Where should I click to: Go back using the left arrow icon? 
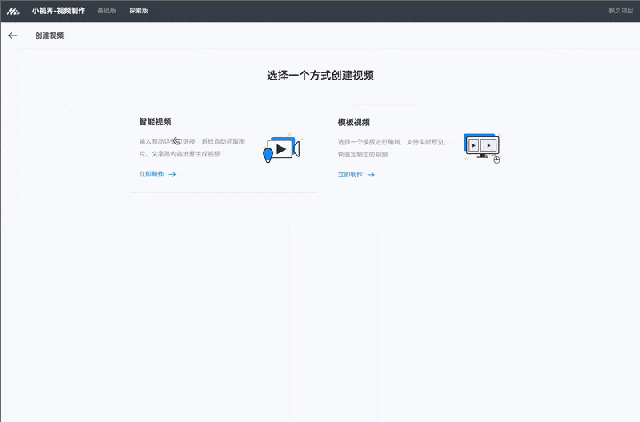(13, 36)
